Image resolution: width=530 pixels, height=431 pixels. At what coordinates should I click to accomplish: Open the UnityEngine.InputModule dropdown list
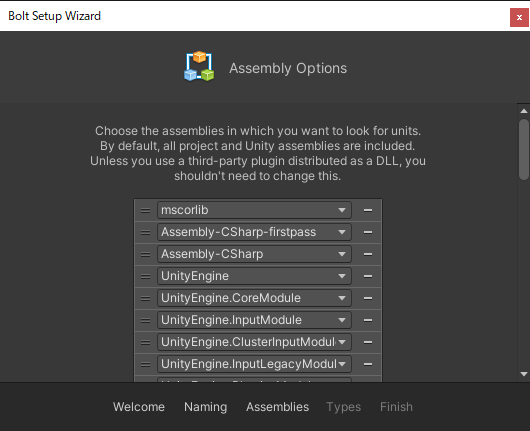click(x=254, y=320)
